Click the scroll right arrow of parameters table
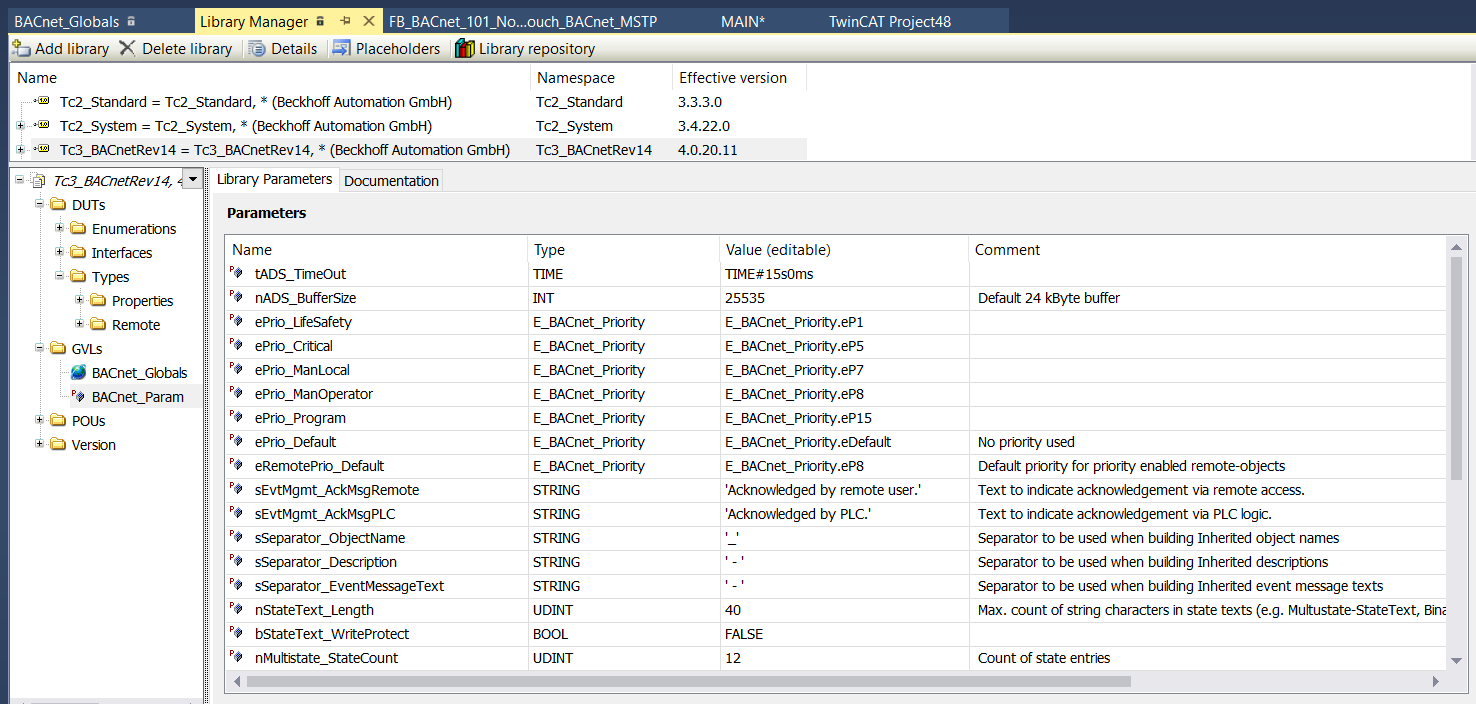 1436,681
